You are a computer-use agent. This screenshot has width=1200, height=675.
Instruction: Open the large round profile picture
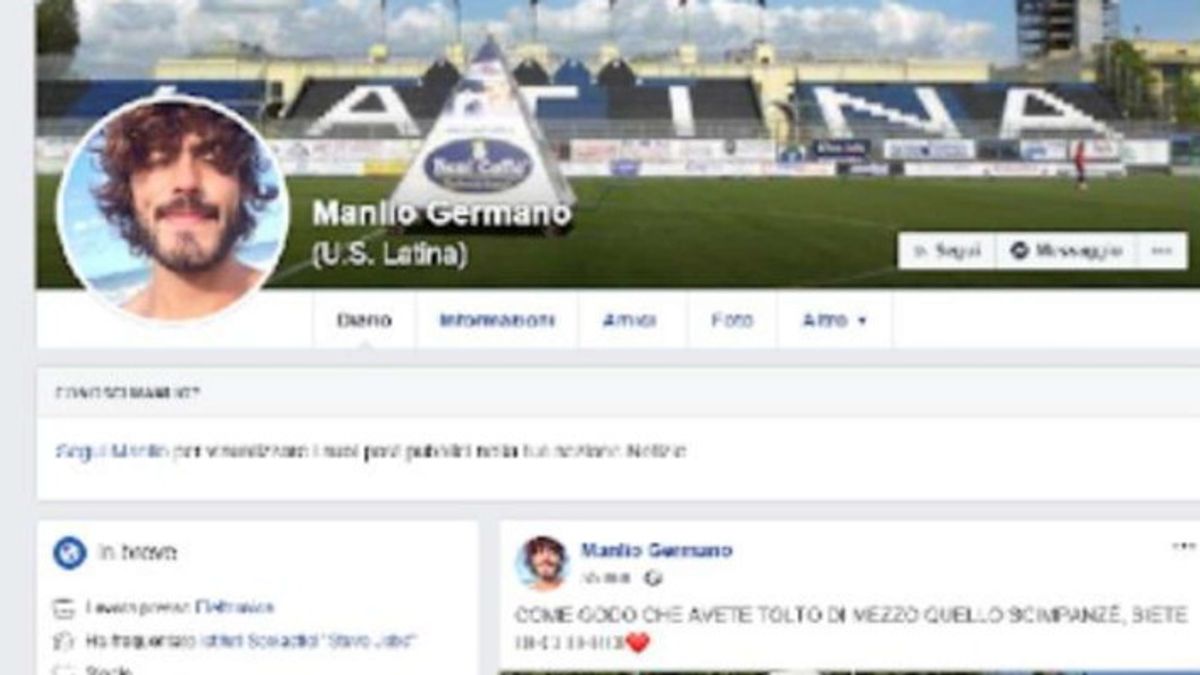pos(174,209)
